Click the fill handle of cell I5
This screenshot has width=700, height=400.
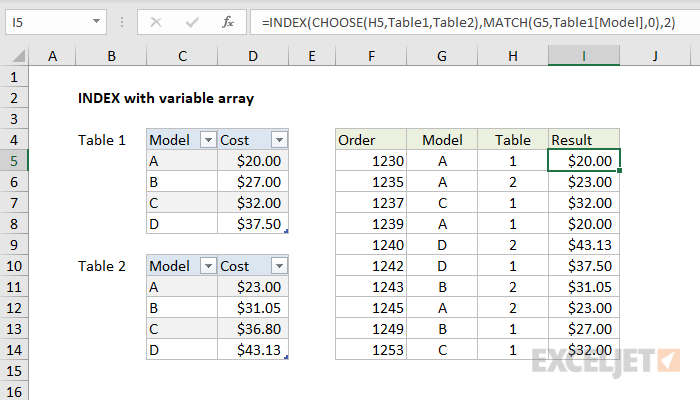click(620, 171)
